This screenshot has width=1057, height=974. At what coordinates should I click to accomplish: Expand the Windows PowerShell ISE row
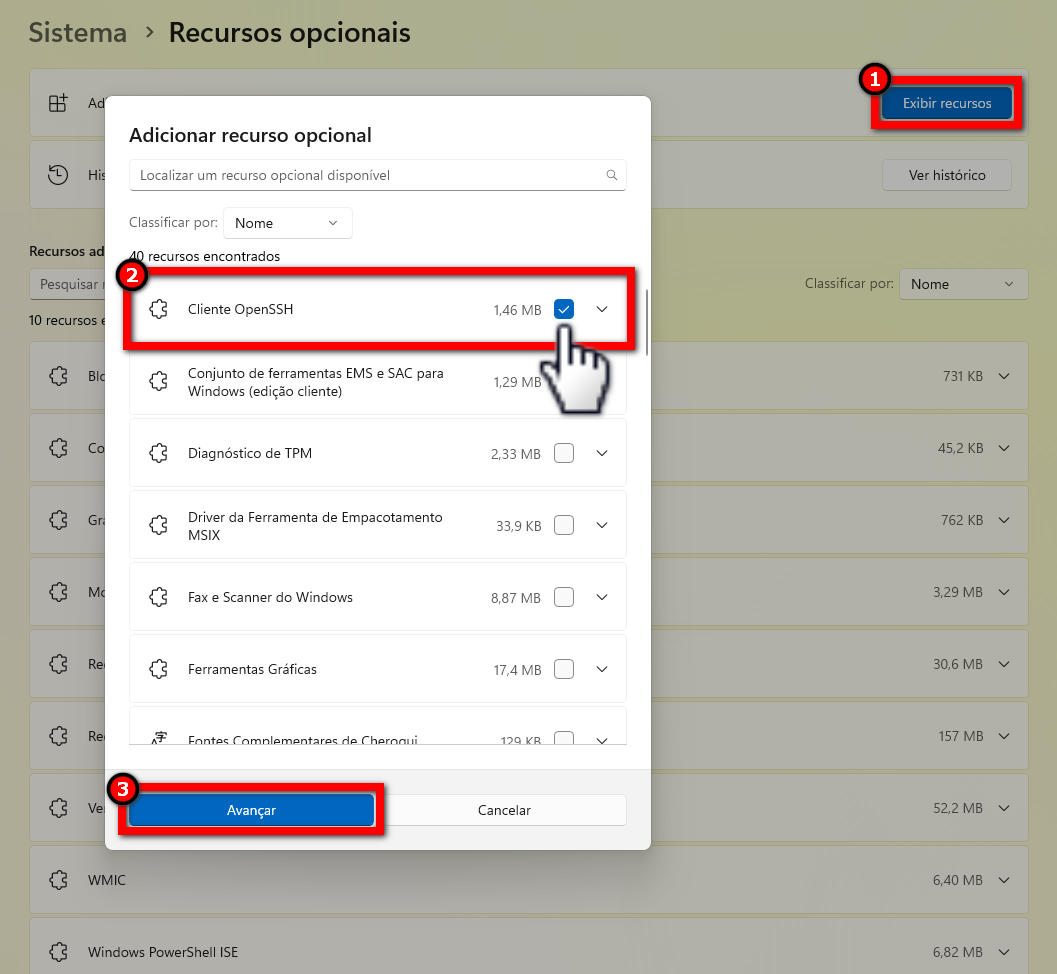point(1004,952)
